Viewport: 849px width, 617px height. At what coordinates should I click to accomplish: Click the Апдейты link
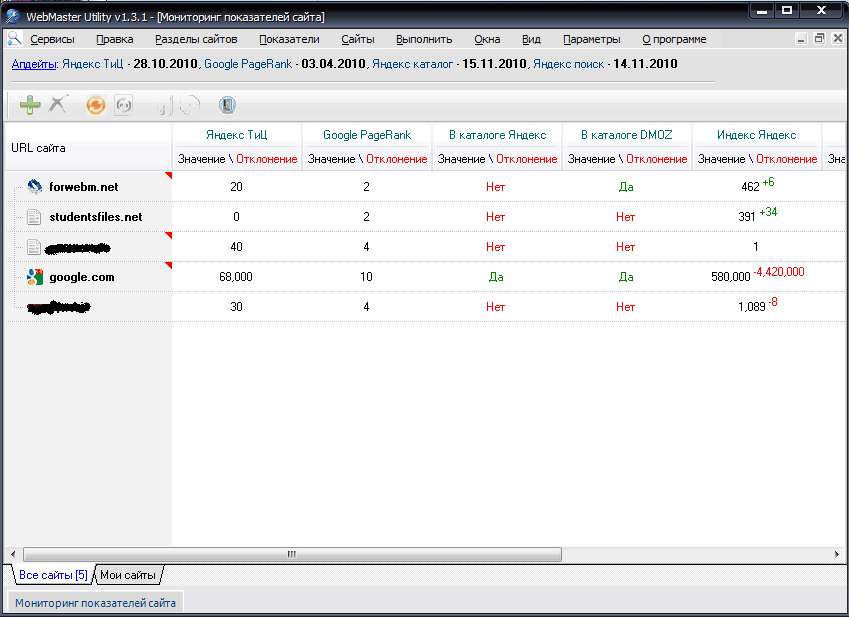(x=34, y=64)
